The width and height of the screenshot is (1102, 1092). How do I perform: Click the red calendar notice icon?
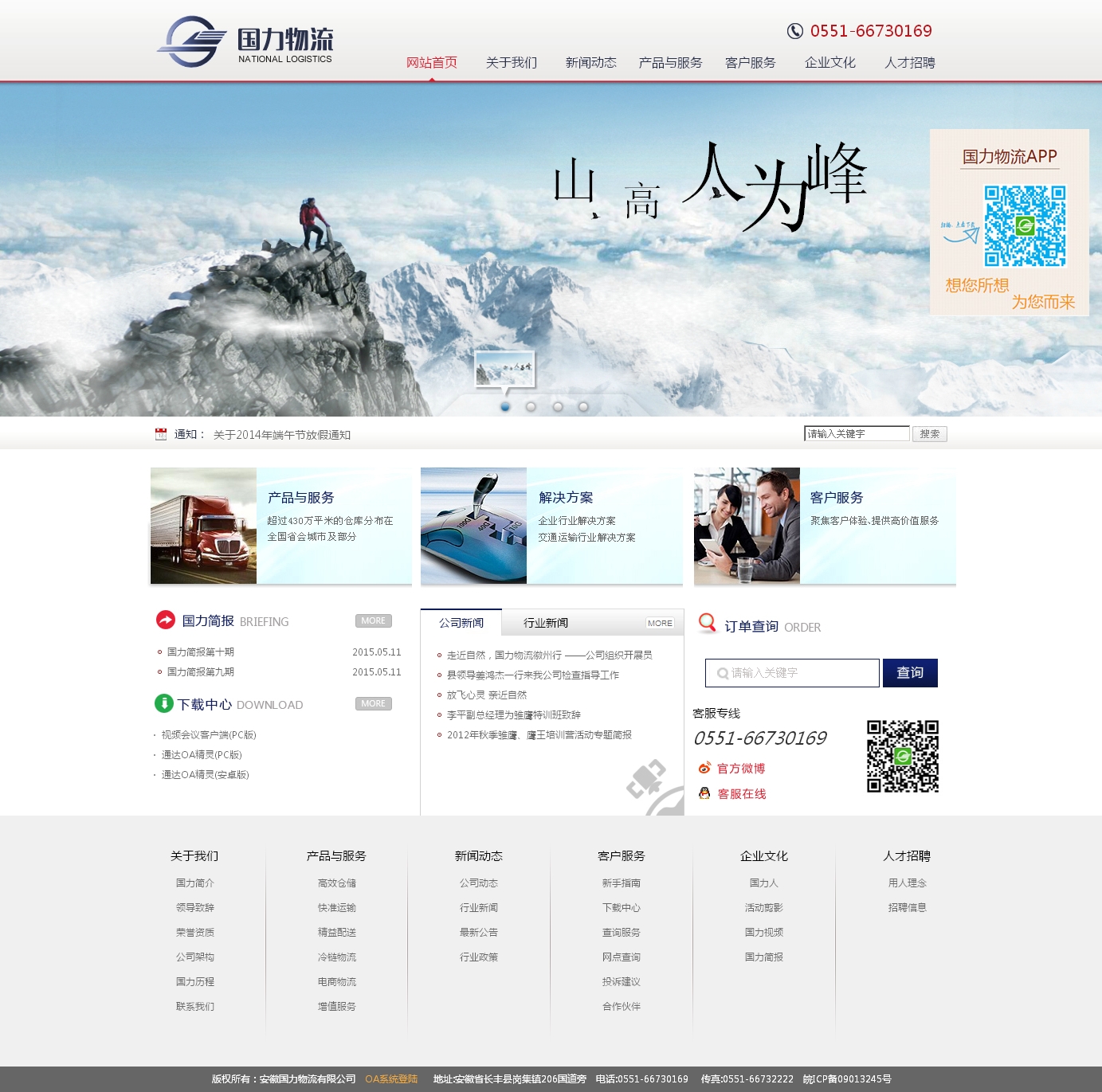[x=161, y=434]
